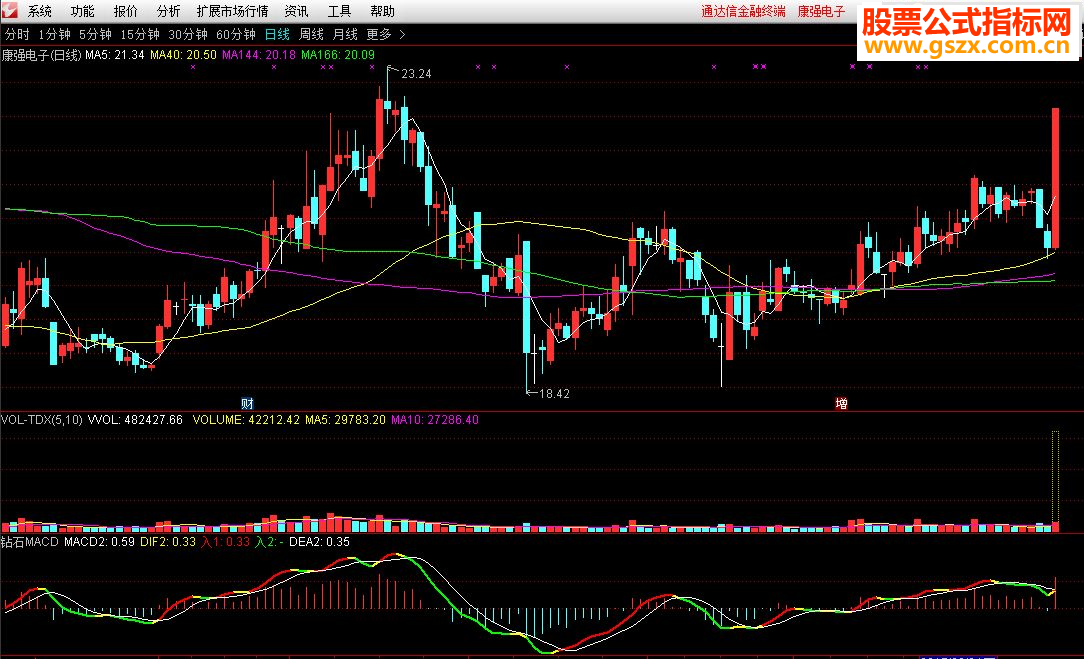Click the MACD2: 0.59 value
This screenshot has height=659, width=1084.
100,542
